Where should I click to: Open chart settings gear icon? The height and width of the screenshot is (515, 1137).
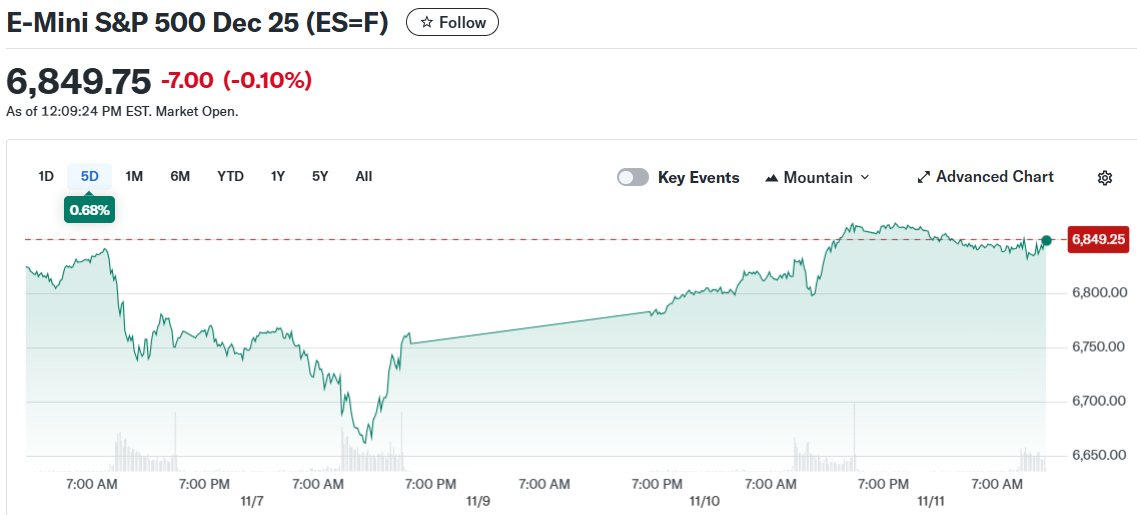coord(1104,178)
